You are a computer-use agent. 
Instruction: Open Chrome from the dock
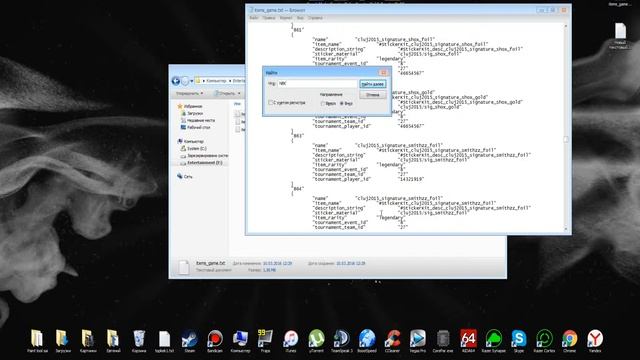pos(570,339)
